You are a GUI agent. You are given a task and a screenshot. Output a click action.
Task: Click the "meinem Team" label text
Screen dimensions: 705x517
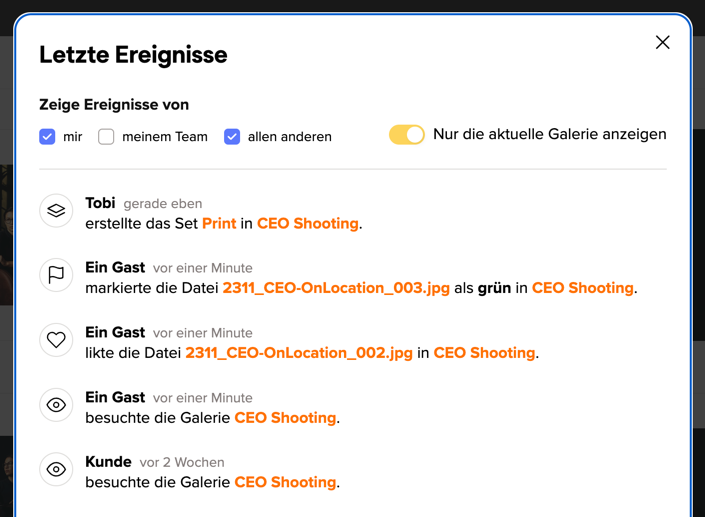click(x=165, y=137)
